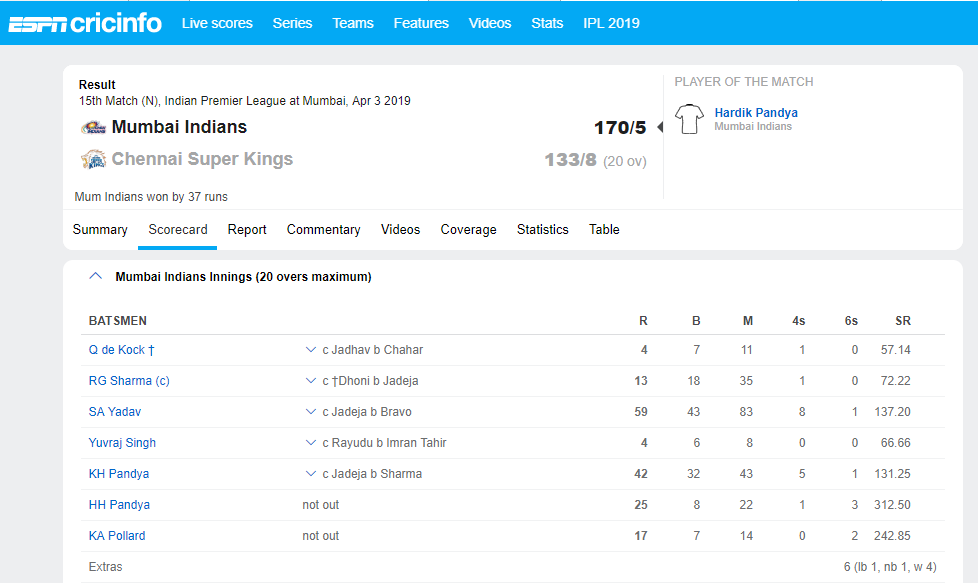Open the Commentary tab
The image size is (978, 583).
click(x=323, y=229)
